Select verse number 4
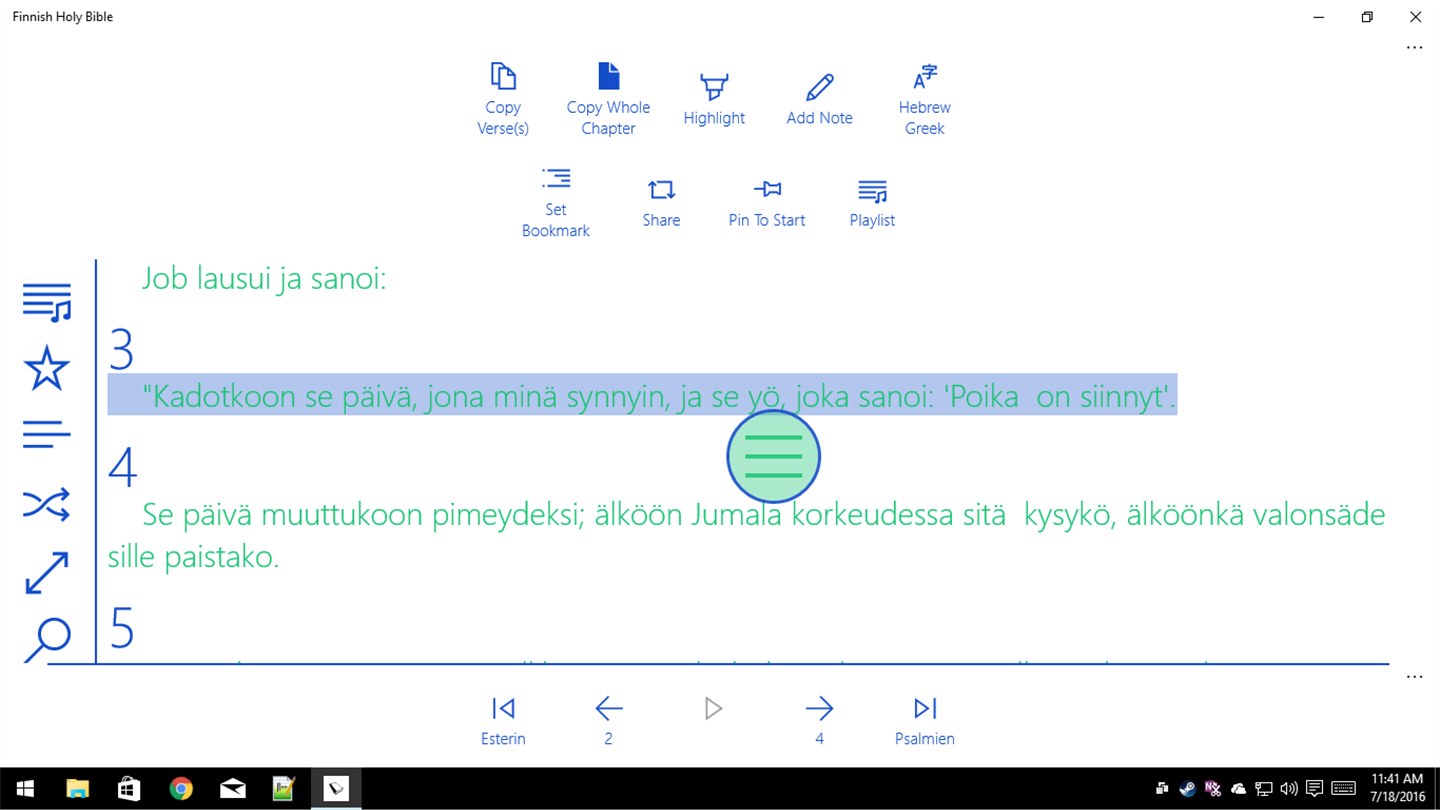The width and height of the screenshot is (1440, 810). tap(122, 467)
